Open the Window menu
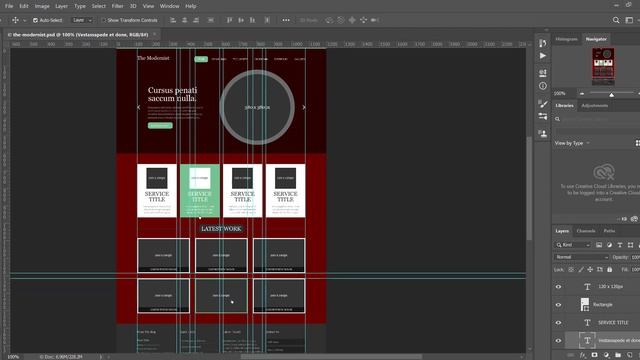The height and width of the screenshot is (360, 640). (x=169, y=6)
